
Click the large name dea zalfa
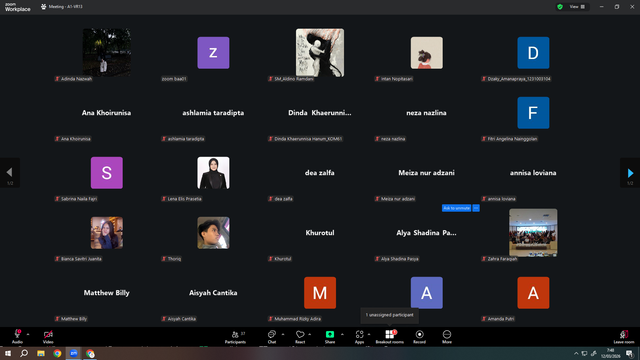320,173
